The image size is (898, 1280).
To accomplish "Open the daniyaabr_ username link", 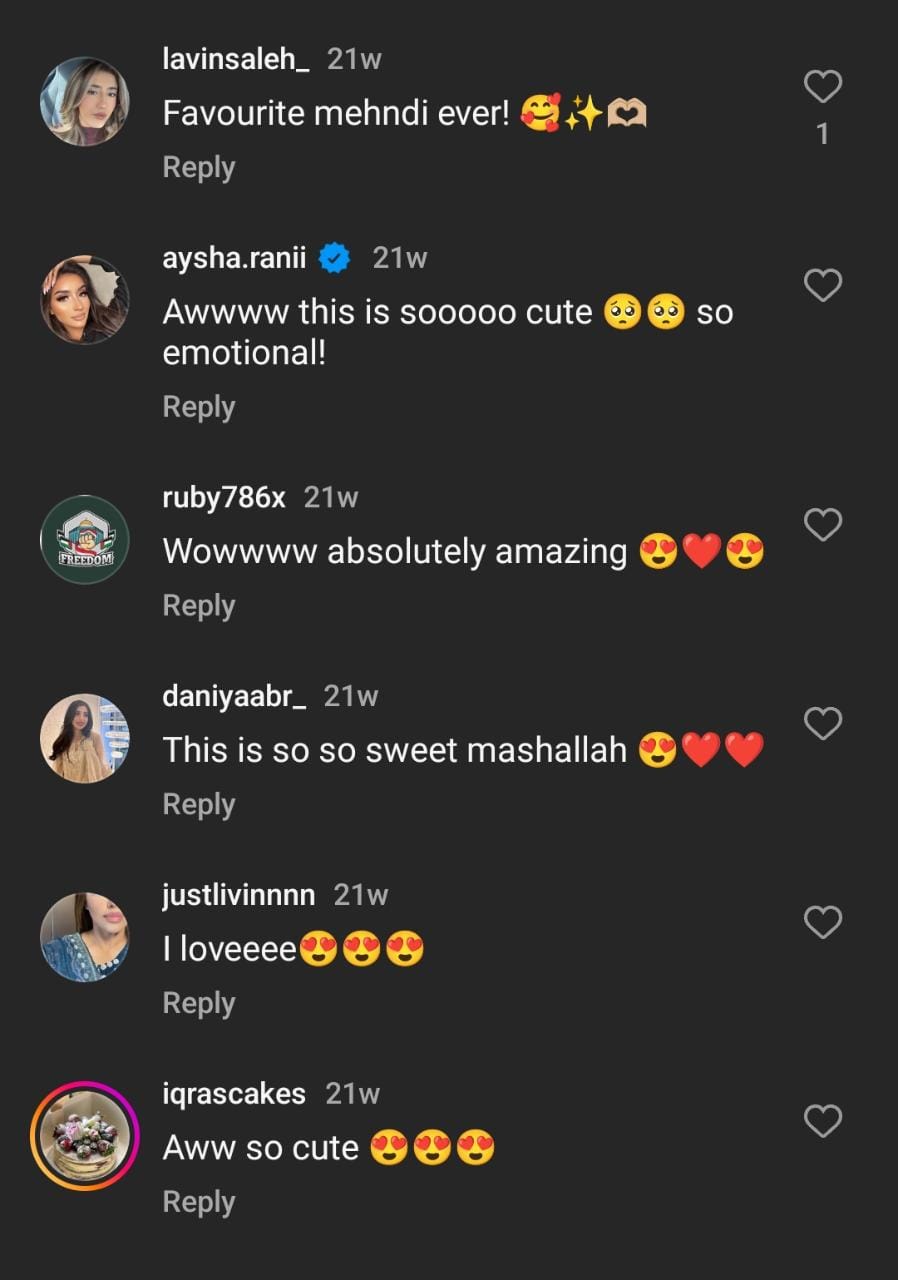I will pyautogui.click(x=234, y=696).
